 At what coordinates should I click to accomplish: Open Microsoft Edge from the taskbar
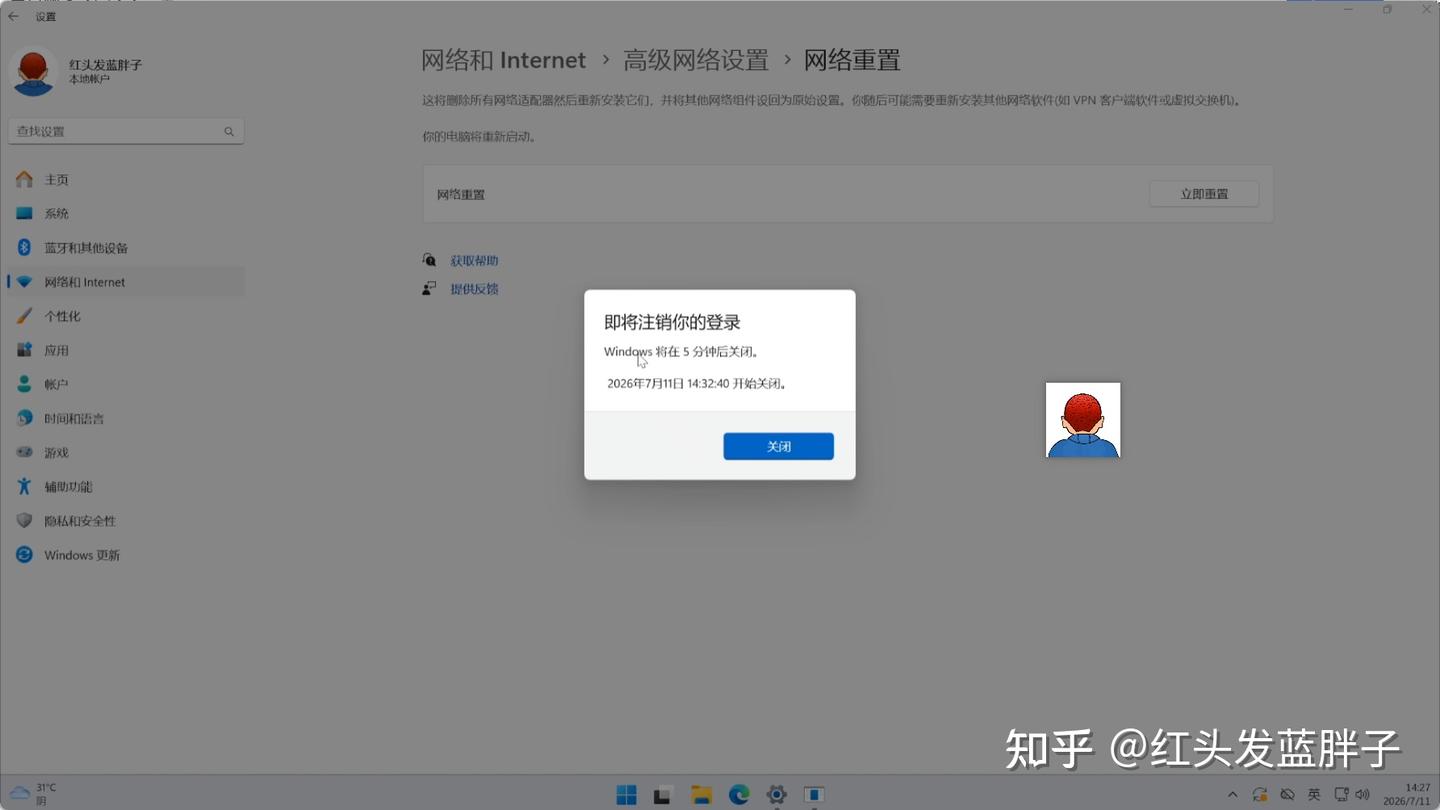pyautogui.click(x=739, y=795)
